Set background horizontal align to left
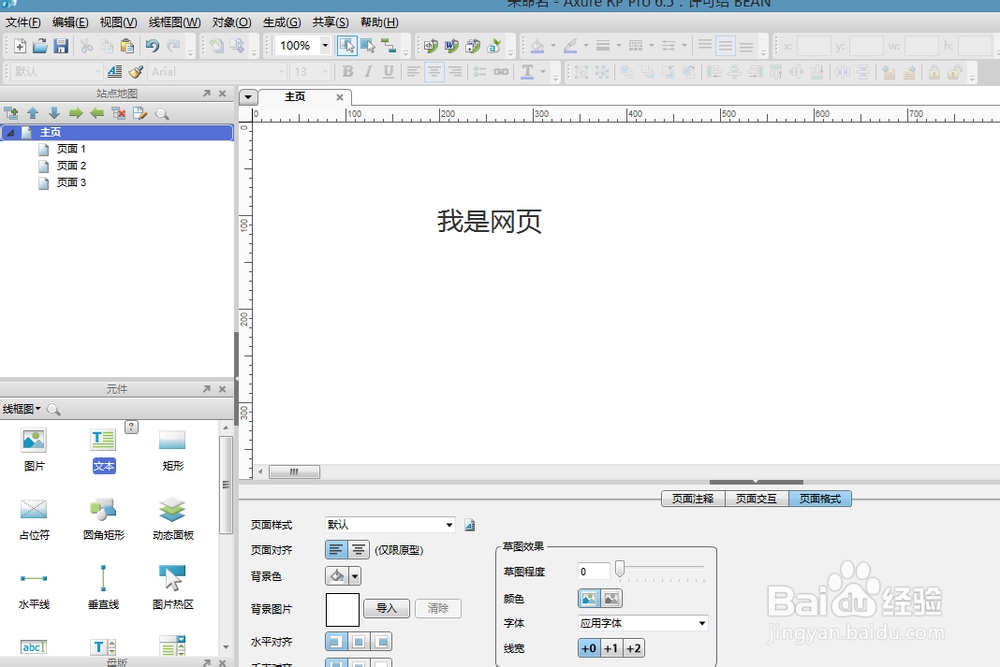The image size is (1000, 667). [x=336, y=641]
